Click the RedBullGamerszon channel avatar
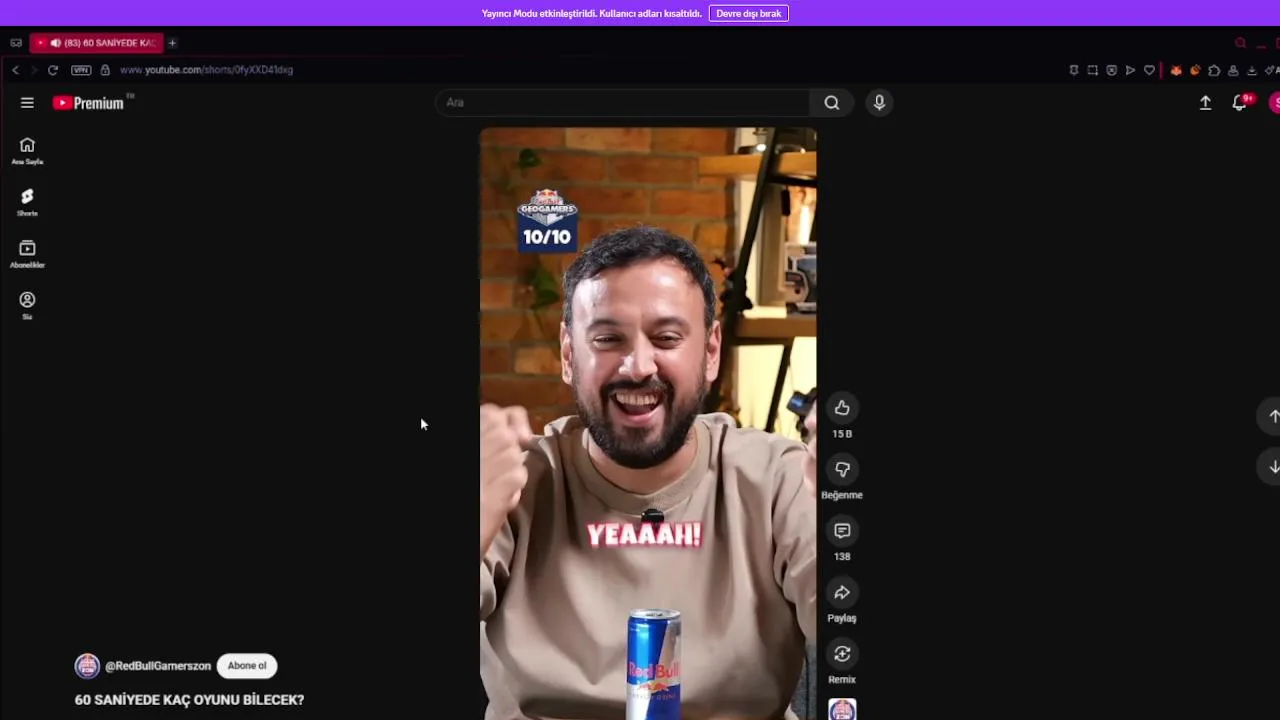This screenshot has height=720, width=1280. [x=87, y=666]
